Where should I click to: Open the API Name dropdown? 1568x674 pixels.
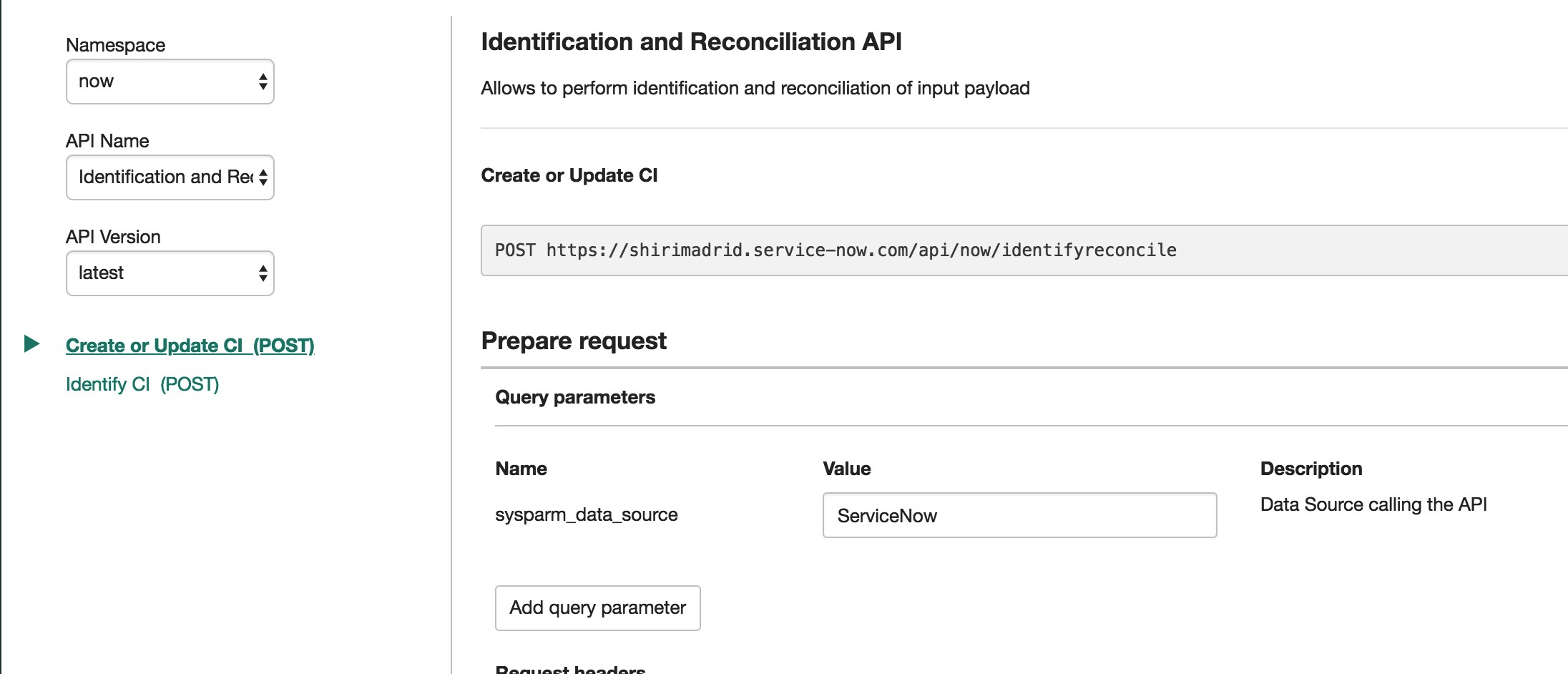click(x=170, y=177)
